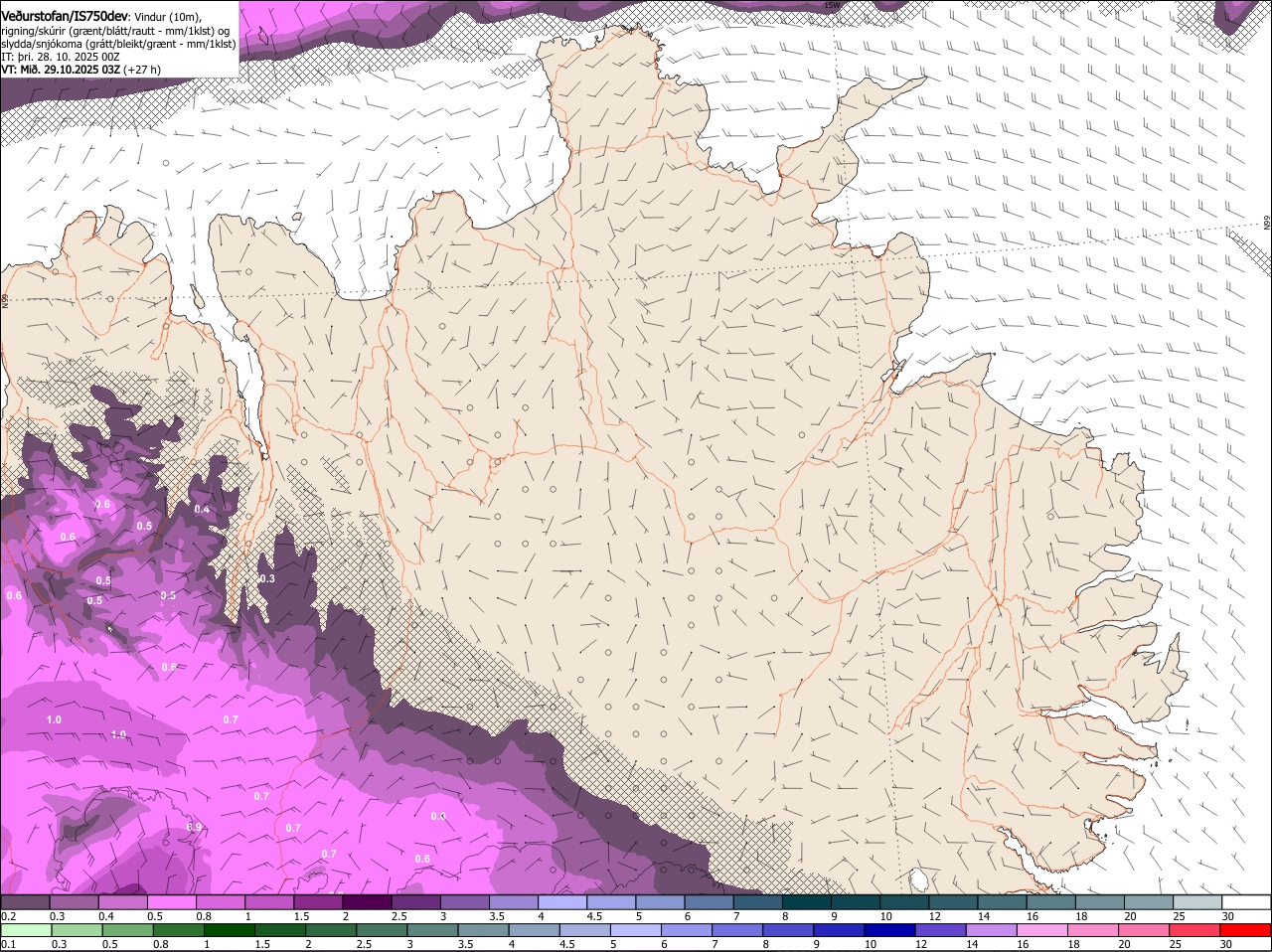Click the 'IT: þri. 28. 10. 2025 00Z' line

click(x=61, y=57)
